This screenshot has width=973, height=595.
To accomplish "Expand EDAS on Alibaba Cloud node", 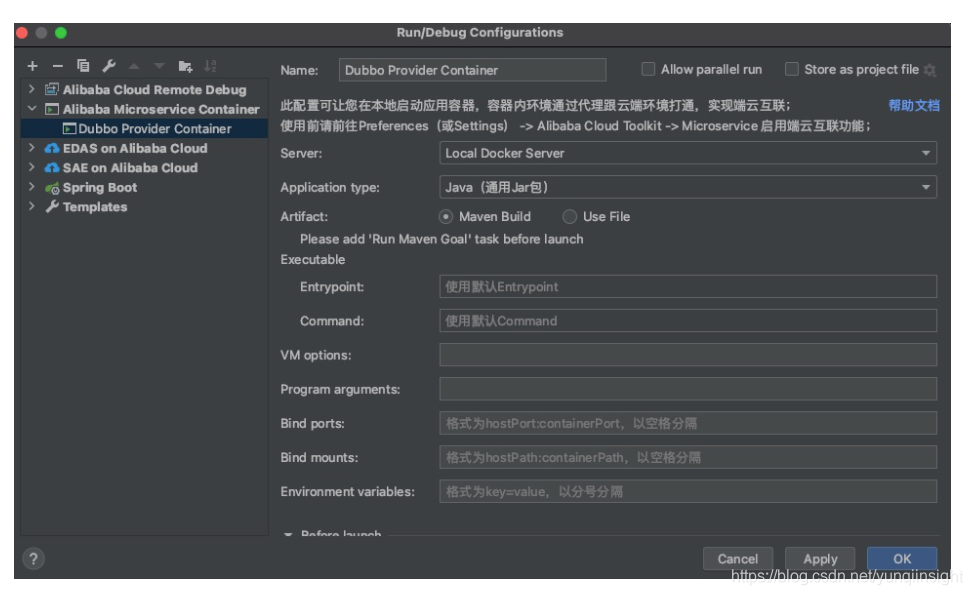I will 32,148.
